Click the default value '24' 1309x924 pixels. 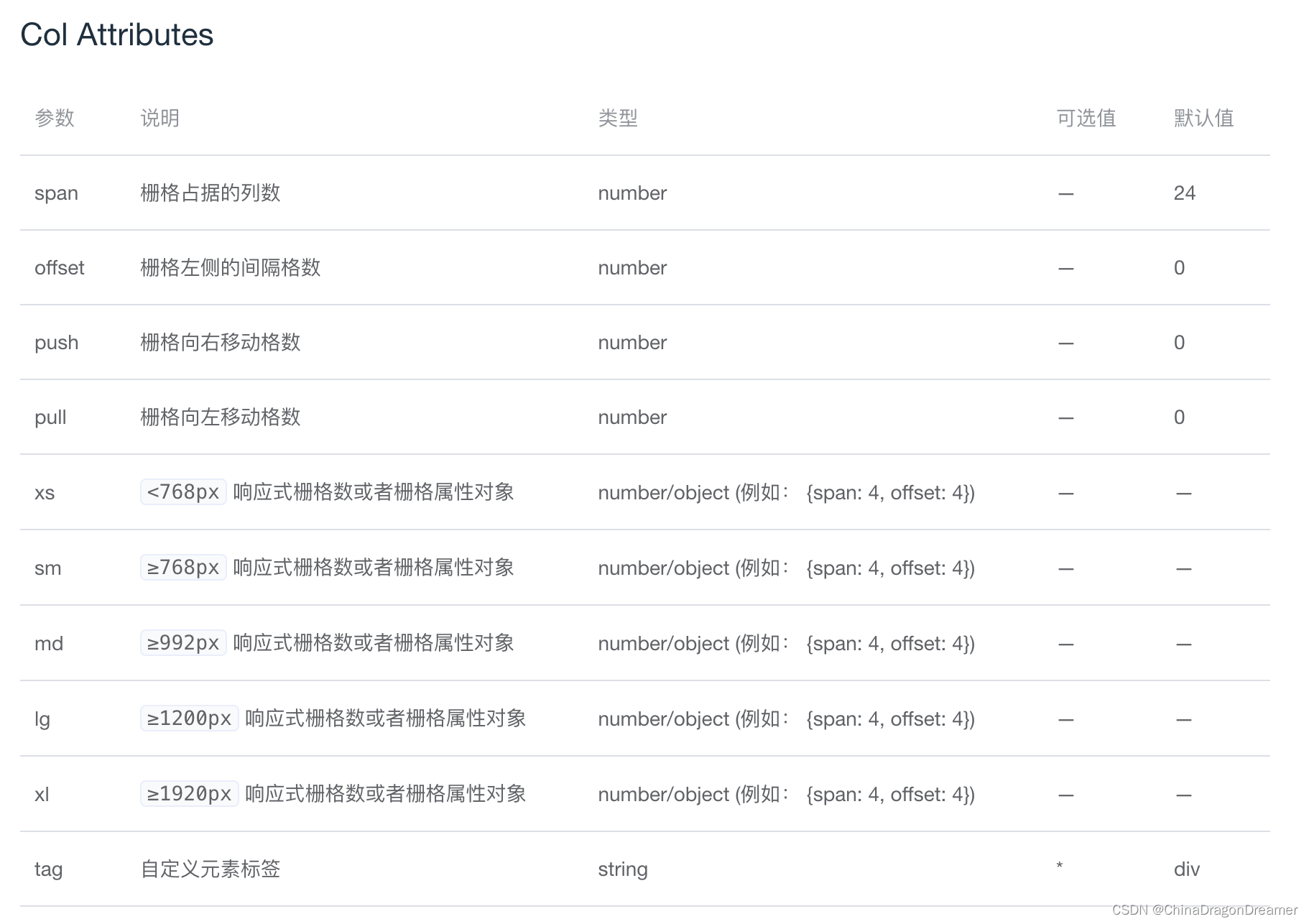[x=1185, y=193]
